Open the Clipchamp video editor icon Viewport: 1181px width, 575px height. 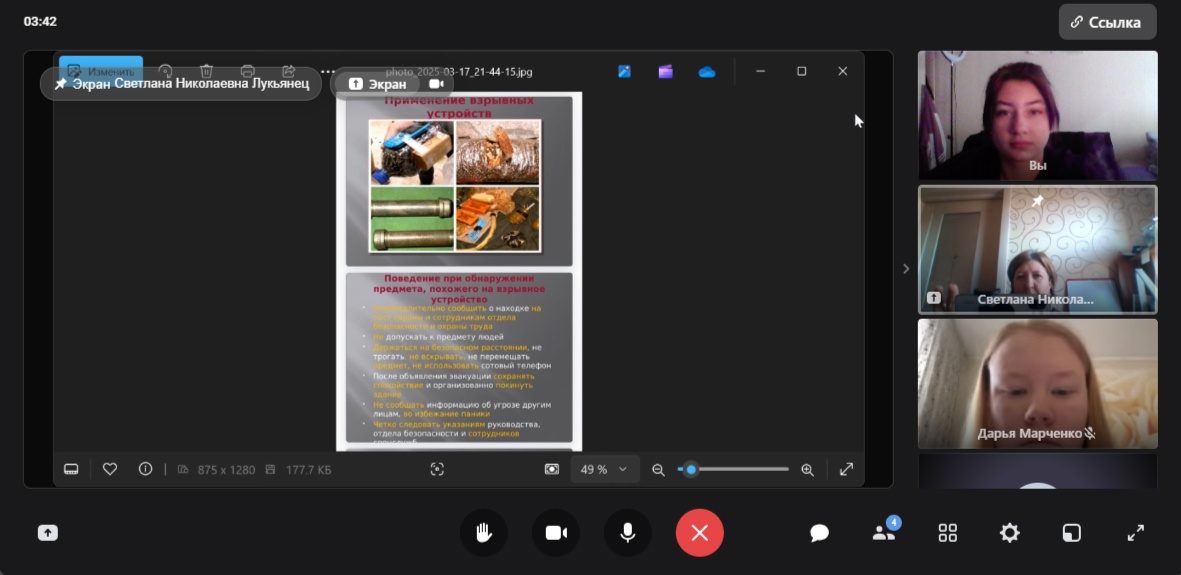[665, 72]
